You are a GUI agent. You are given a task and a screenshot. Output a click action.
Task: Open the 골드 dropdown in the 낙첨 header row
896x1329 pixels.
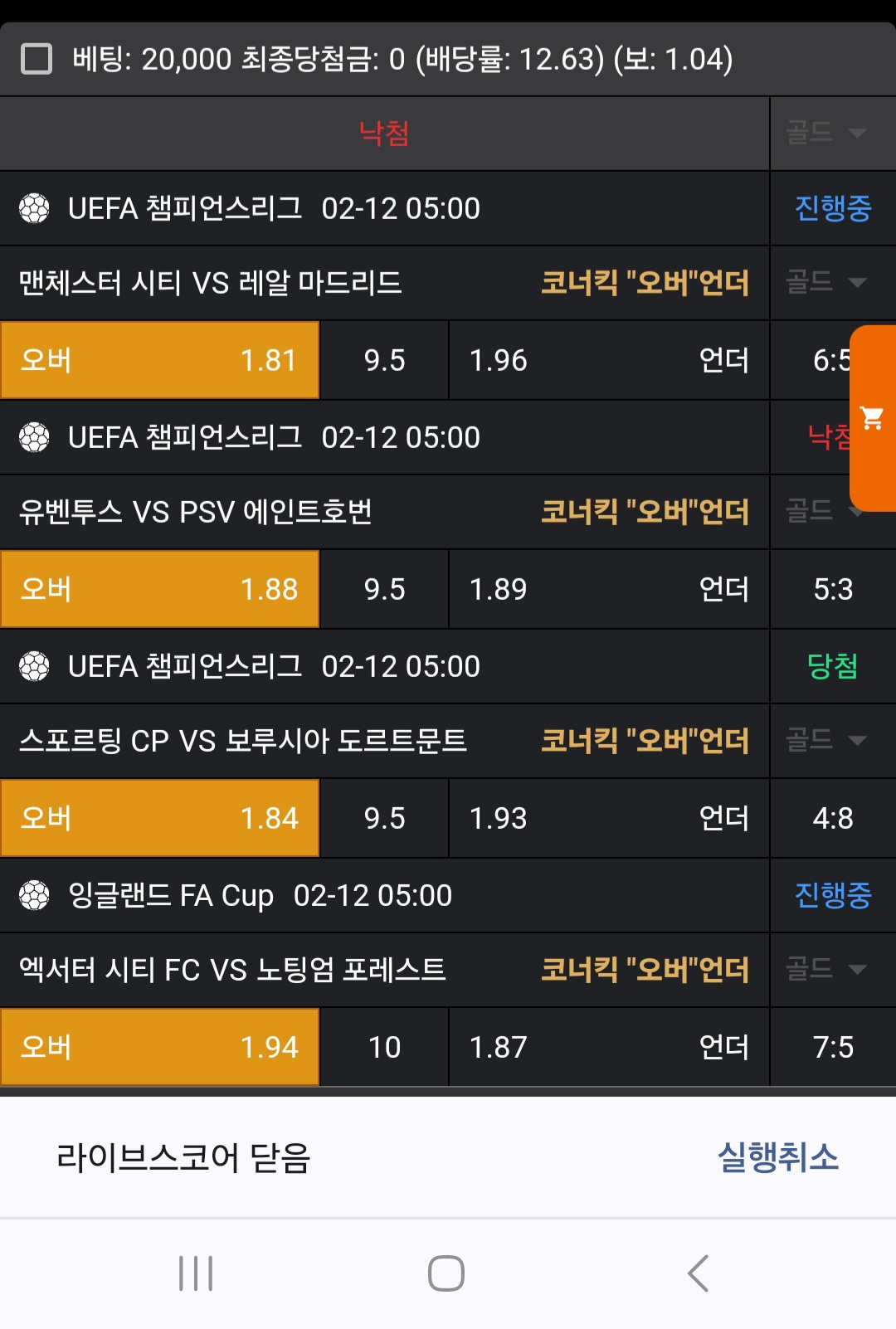pos(826,133)
